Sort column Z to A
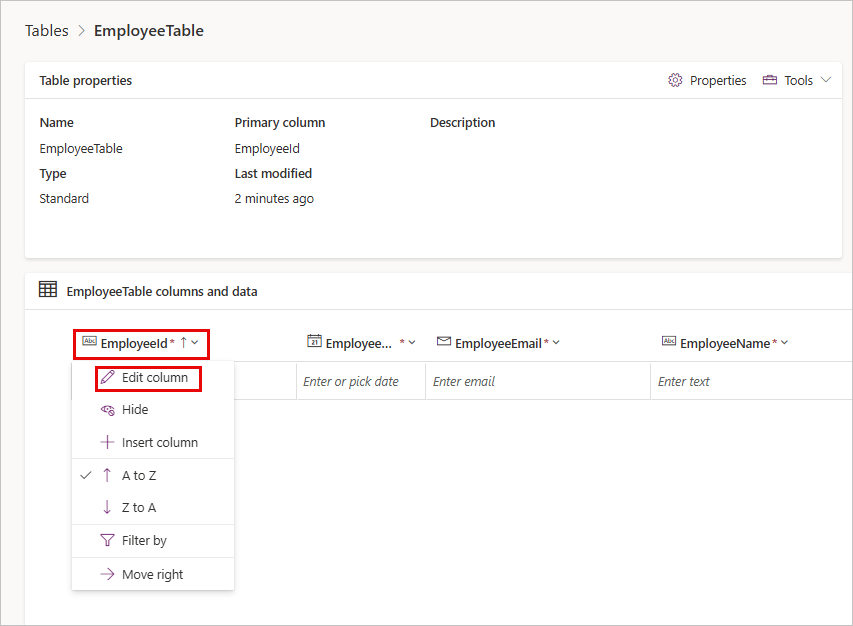The height and width of the screenshot is (626, 853). point(153,507)
